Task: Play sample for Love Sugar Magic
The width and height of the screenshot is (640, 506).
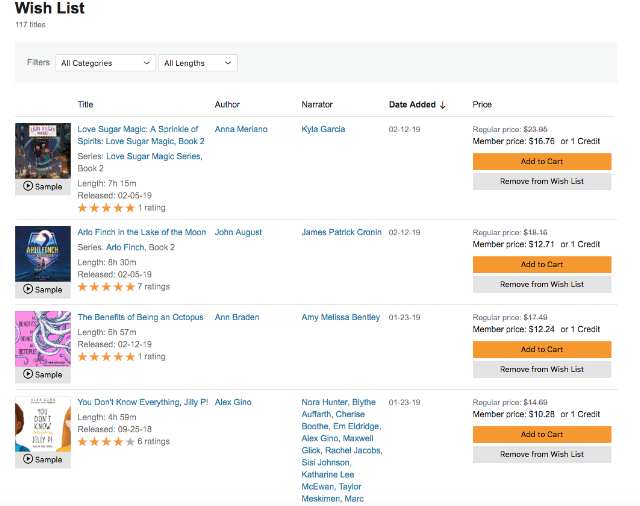Action: (43, 187)
